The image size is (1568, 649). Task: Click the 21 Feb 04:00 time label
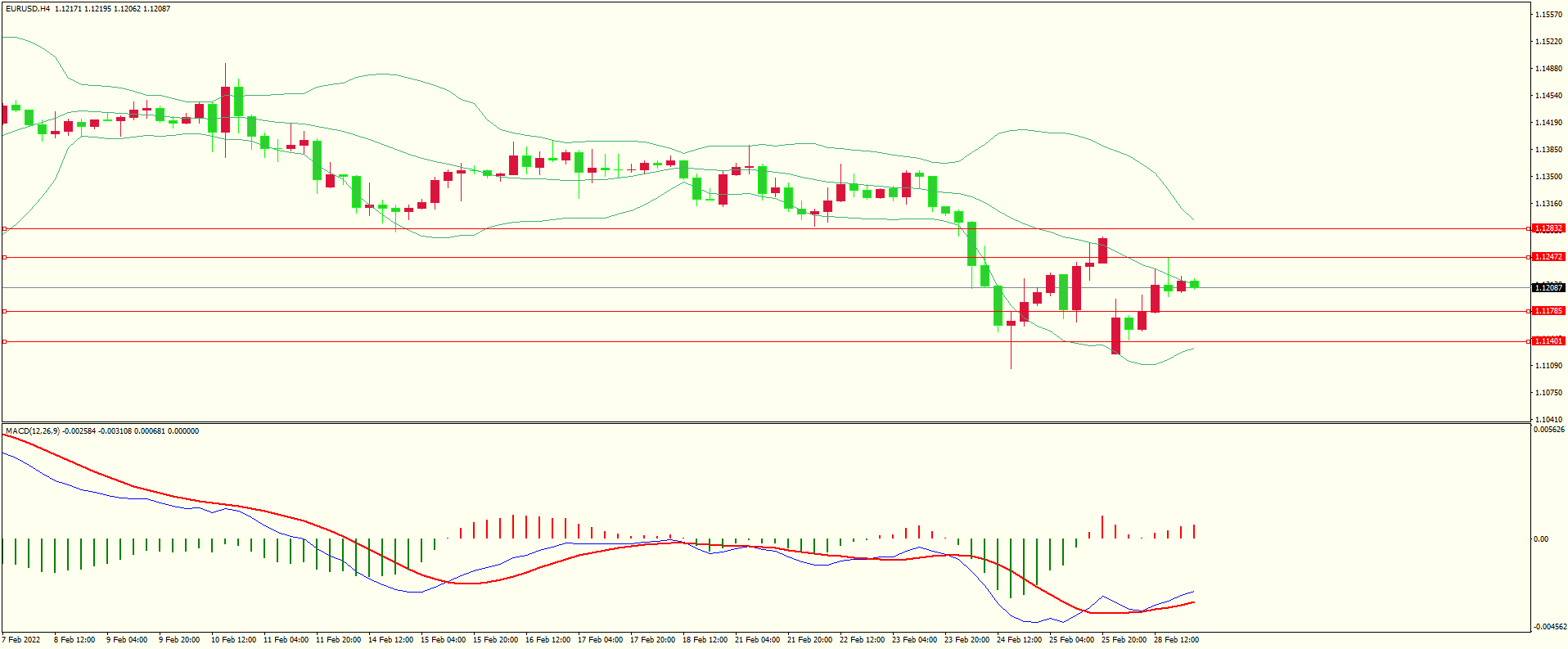757,640
